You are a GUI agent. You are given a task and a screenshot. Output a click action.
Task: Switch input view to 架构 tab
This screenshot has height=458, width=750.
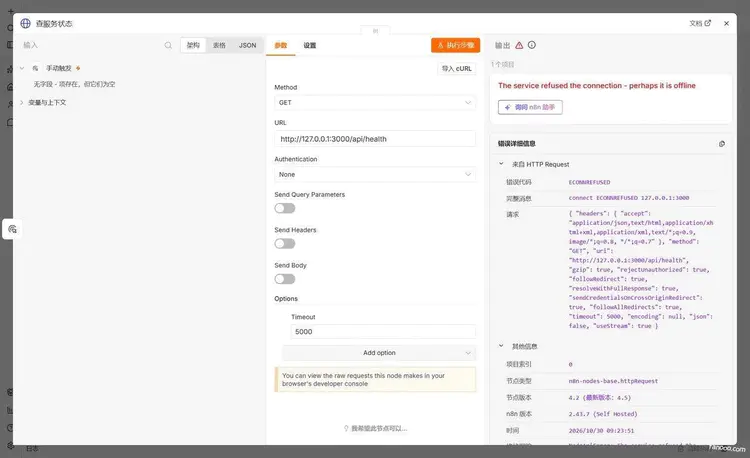193,45
